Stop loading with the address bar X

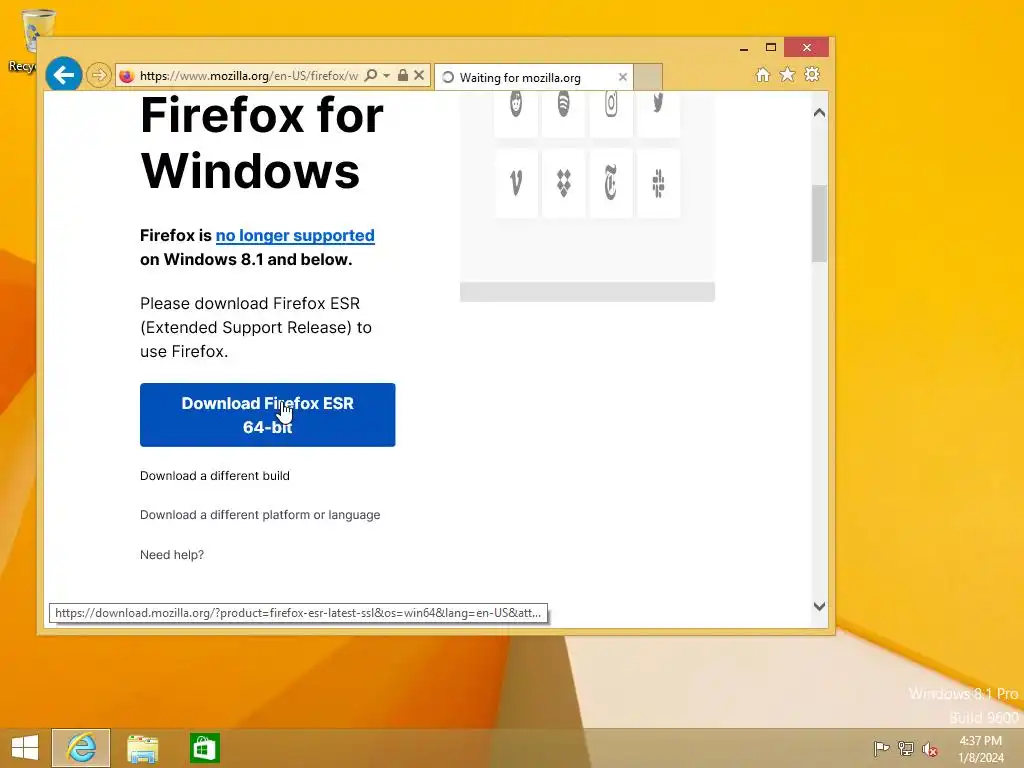point(419,75)
